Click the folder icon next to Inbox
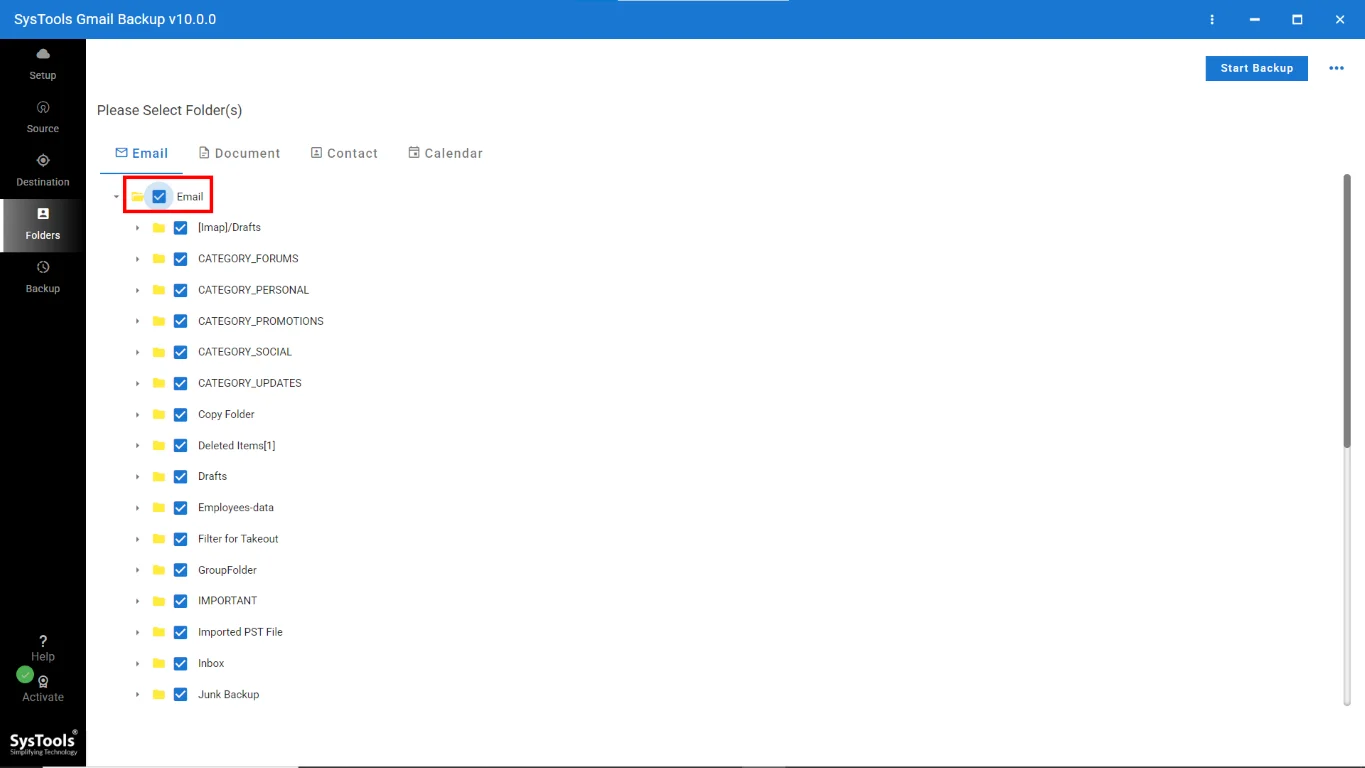The image size is (1365, 768). 159,663
